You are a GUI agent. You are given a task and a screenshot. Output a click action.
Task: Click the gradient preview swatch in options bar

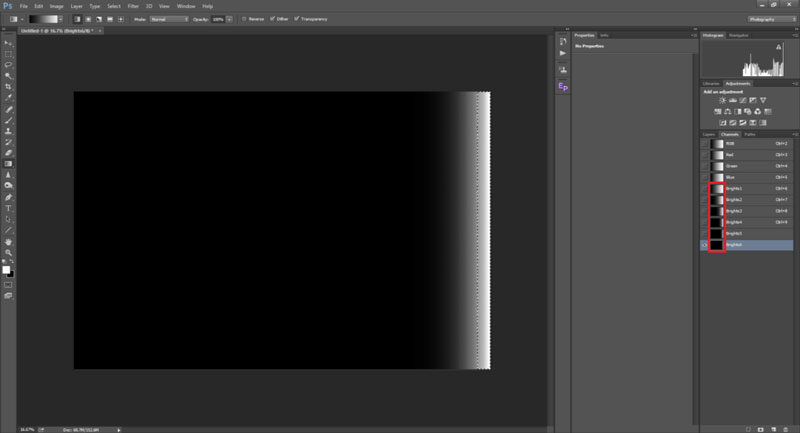coord(43,19)
